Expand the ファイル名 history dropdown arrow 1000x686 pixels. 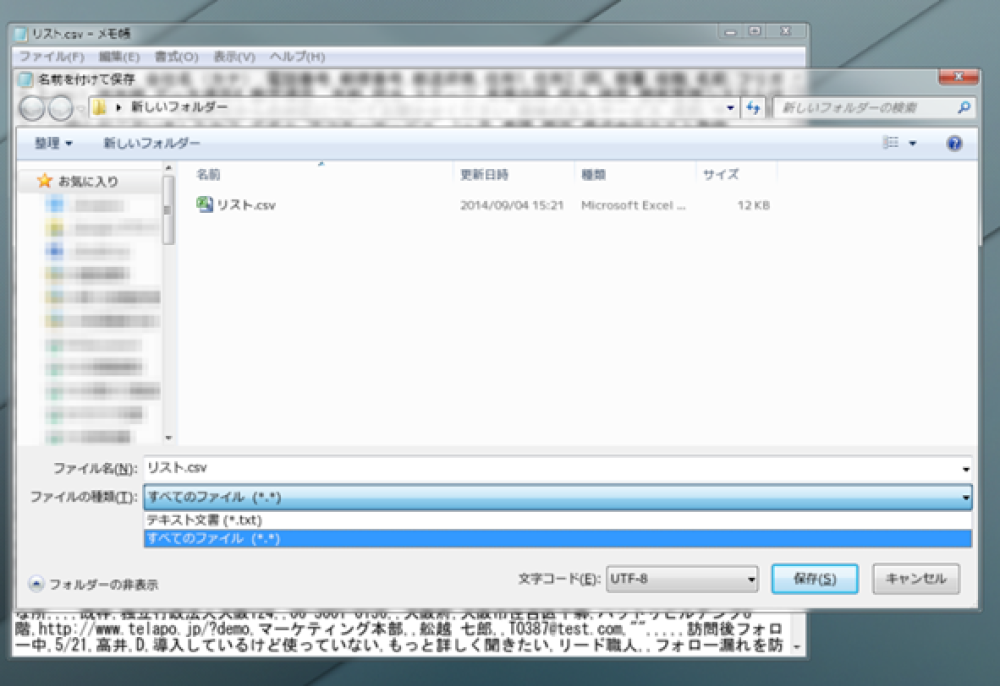(x=965, y=468)
